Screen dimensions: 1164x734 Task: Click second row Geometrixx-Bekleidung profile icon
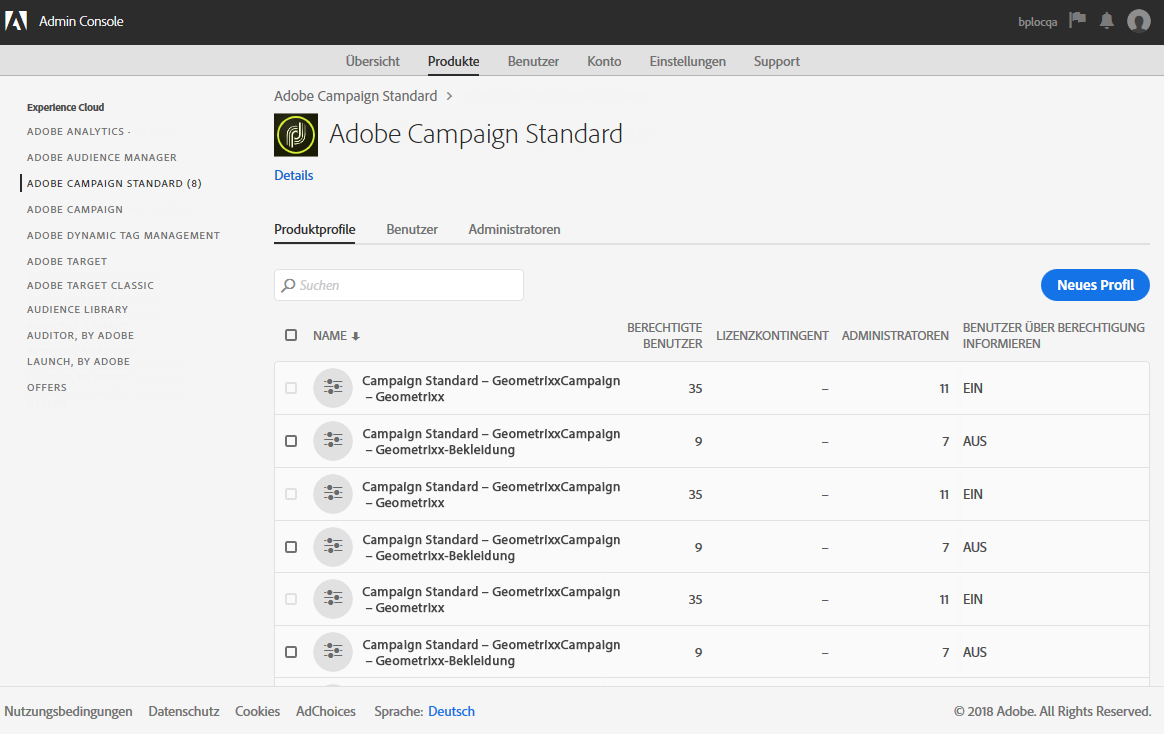pyautogui.click(x=333, y=441)
